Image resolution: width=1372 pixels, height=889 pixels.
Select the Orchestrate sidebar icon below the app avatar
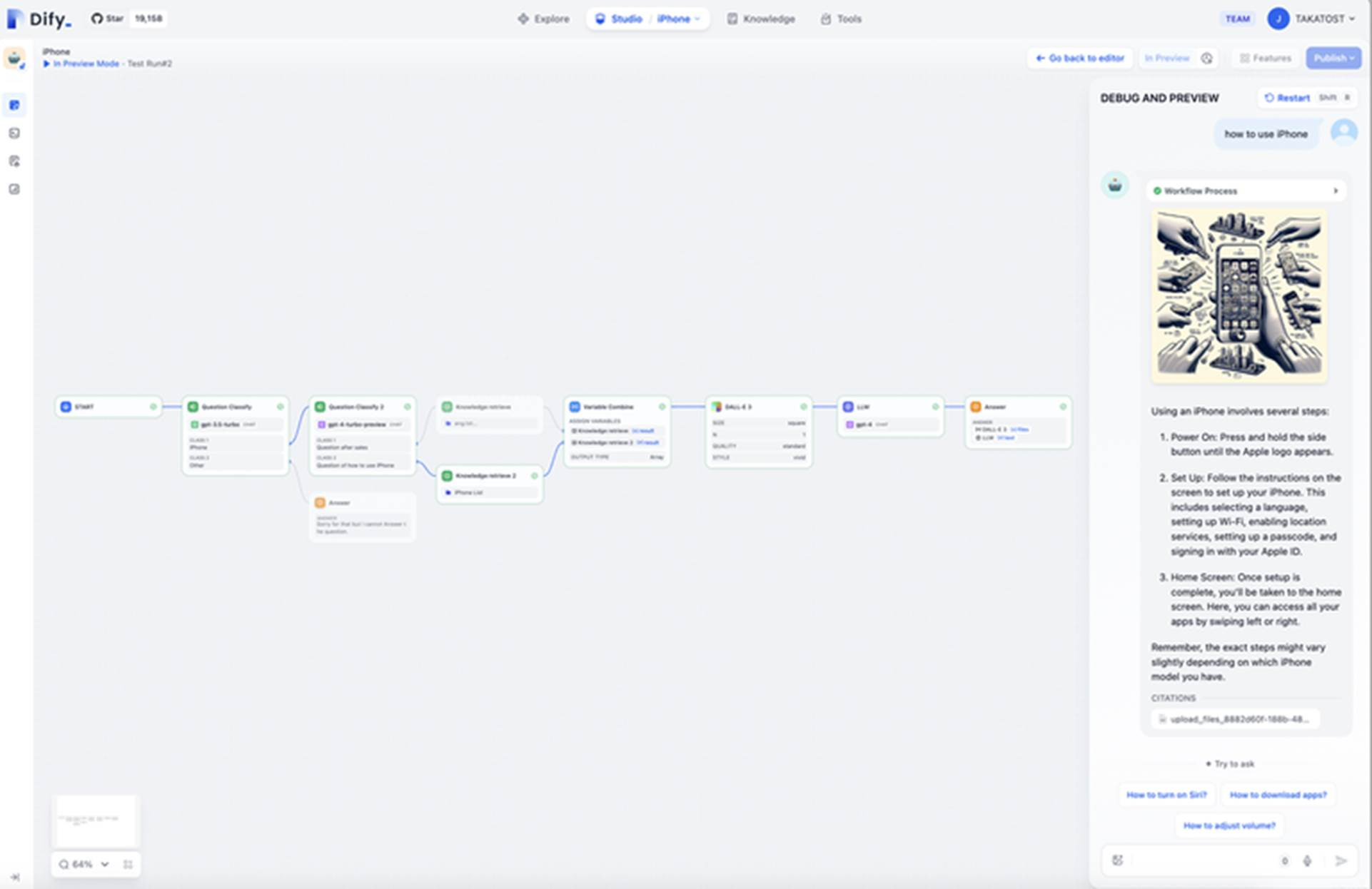(14, 105)
